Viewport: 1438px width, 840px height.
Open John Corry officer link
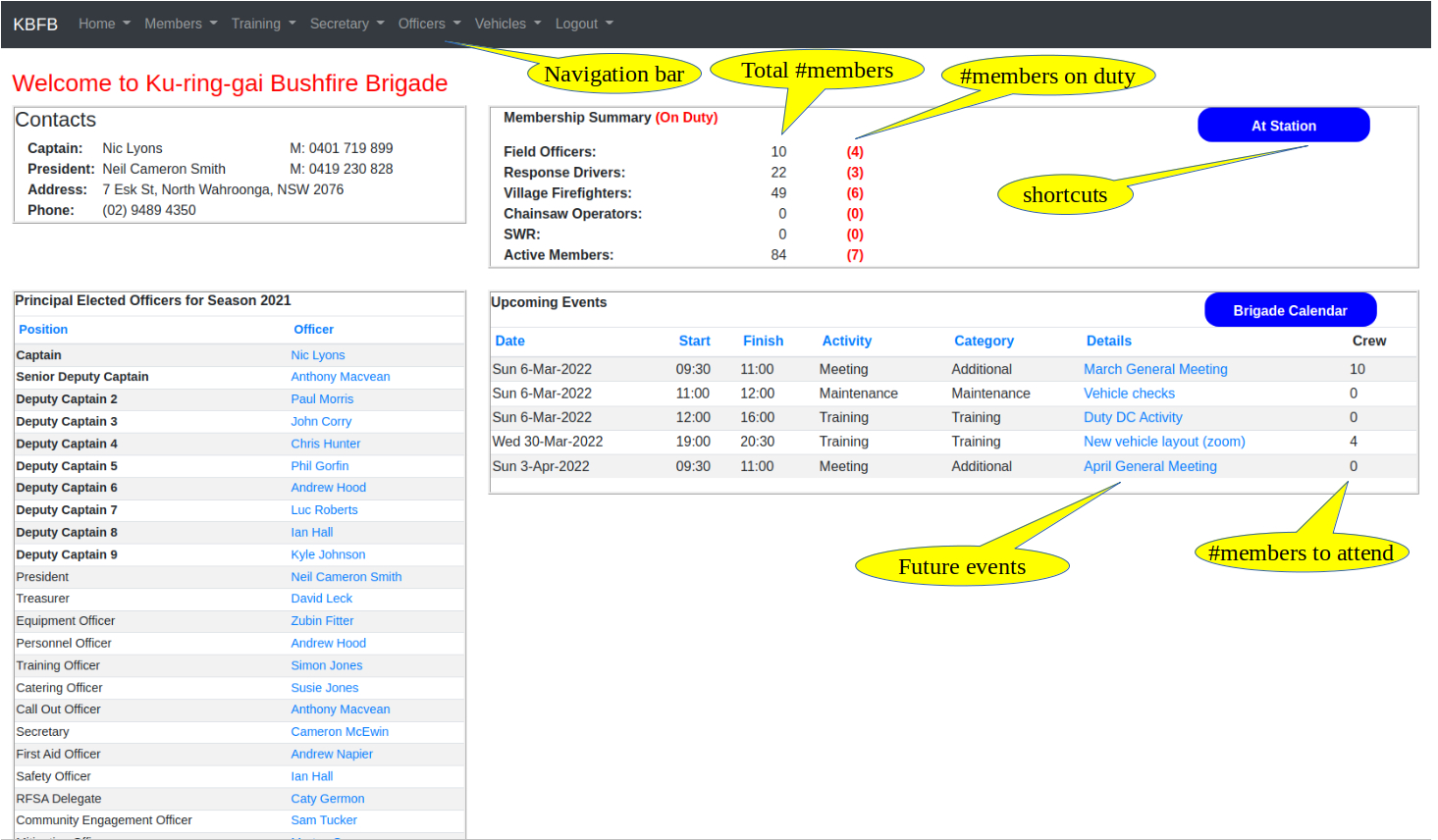pyautogui.click(x=321, y=422)
